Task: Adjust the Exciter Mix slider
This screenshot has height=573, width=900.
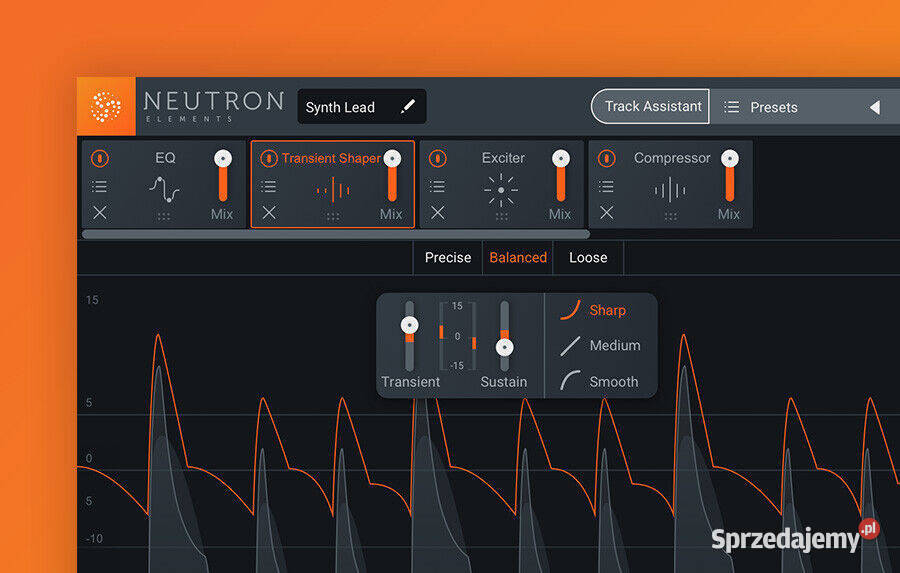Action: click(x=561, y=176)
